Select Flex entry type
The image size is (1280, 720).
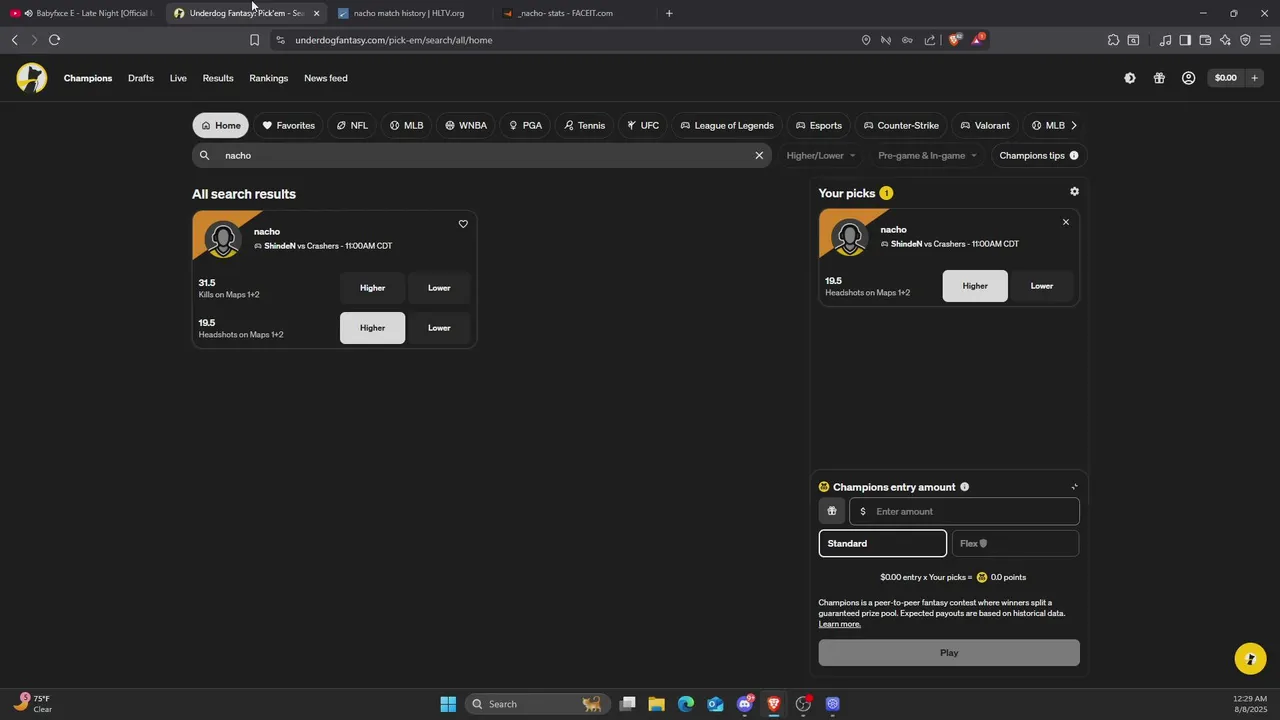tap(1015, 543)
